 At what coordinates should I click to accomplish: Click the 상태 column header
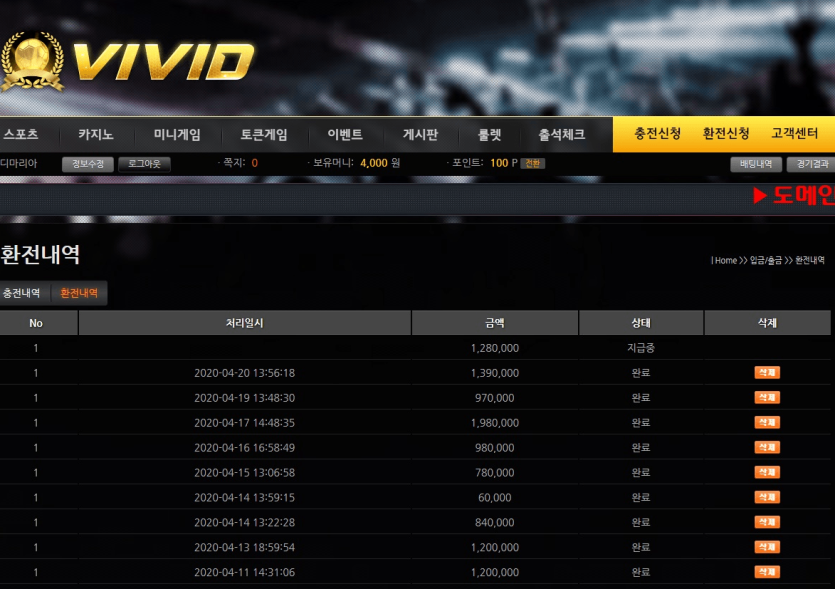[x=641, y=323]
